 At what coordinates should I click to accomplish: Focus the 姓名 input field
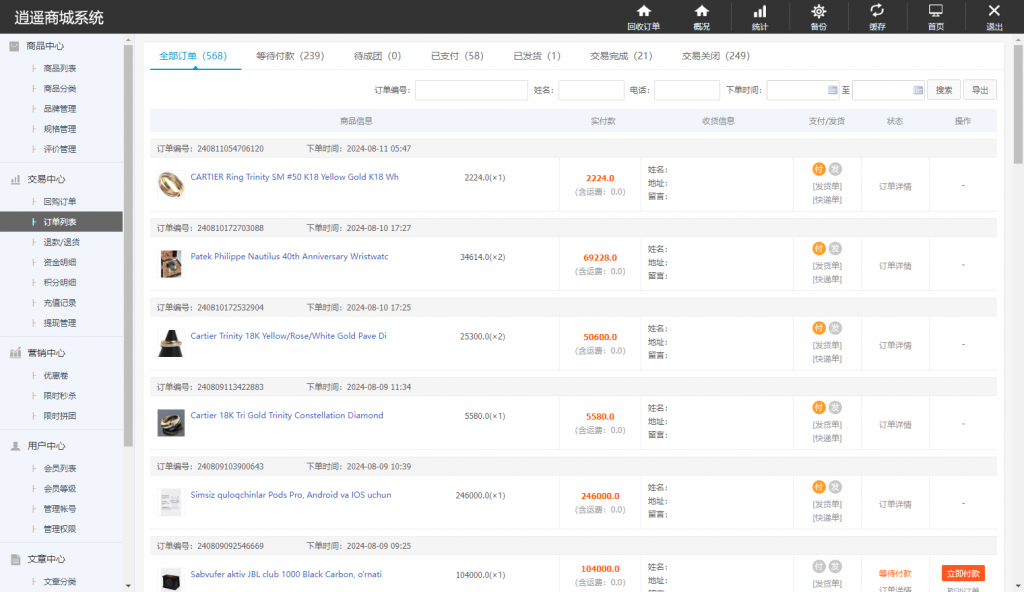pos(591,90)
